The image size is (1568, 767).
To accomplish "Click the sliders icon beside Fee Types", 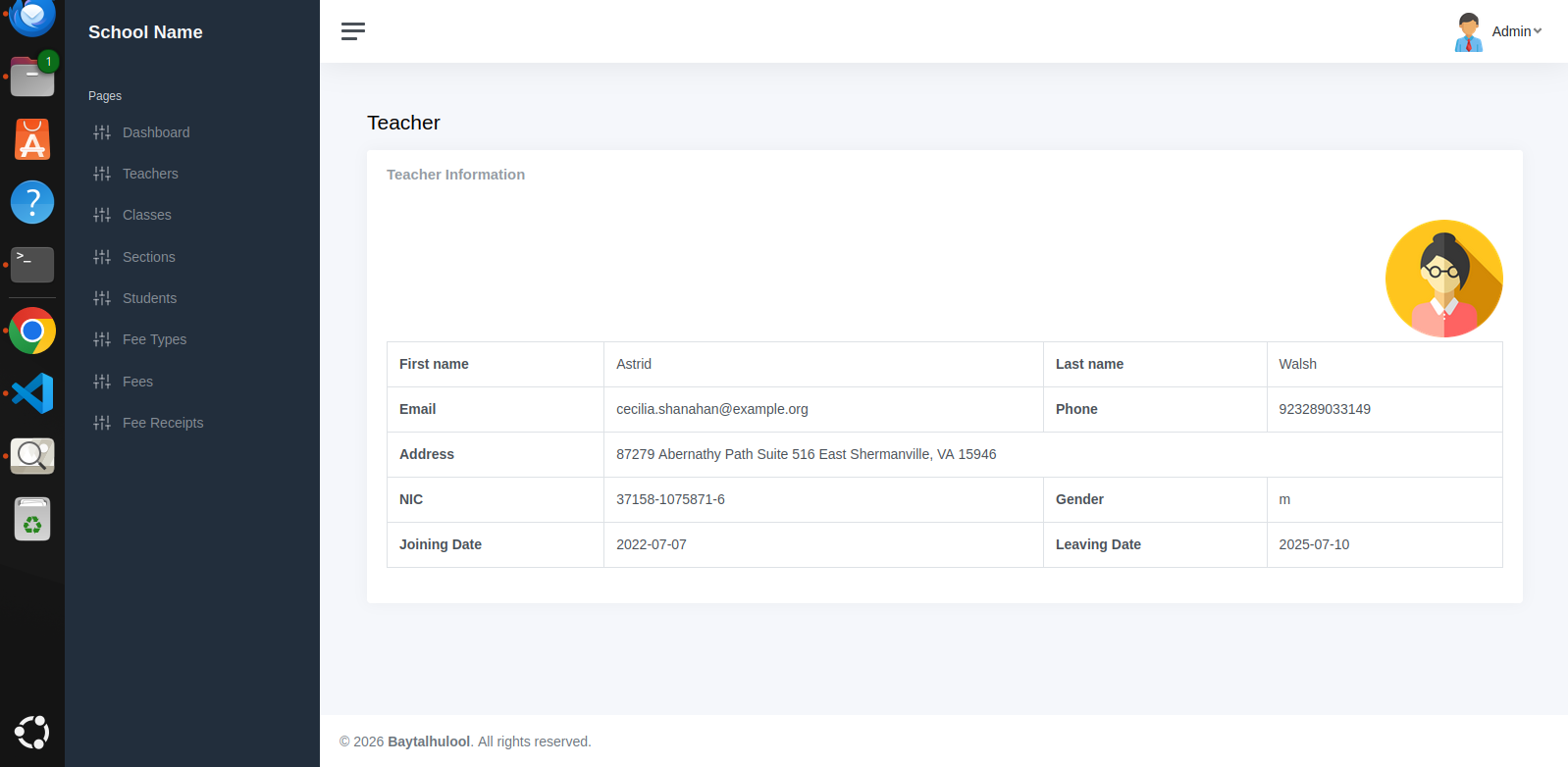I will (102, 339).
